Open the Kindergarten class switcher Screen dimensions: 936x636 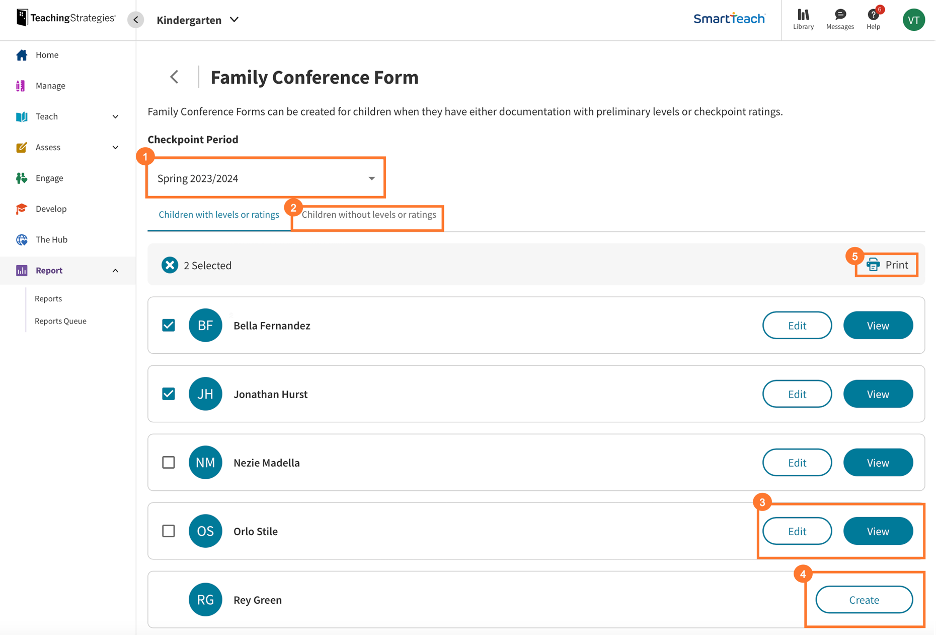click(x=197, y=19)
